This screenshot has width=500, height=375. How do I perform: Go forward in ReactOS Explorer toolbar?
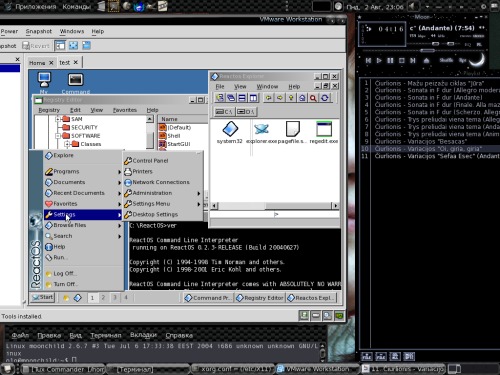pyautogui.click(x=280, y=98)
